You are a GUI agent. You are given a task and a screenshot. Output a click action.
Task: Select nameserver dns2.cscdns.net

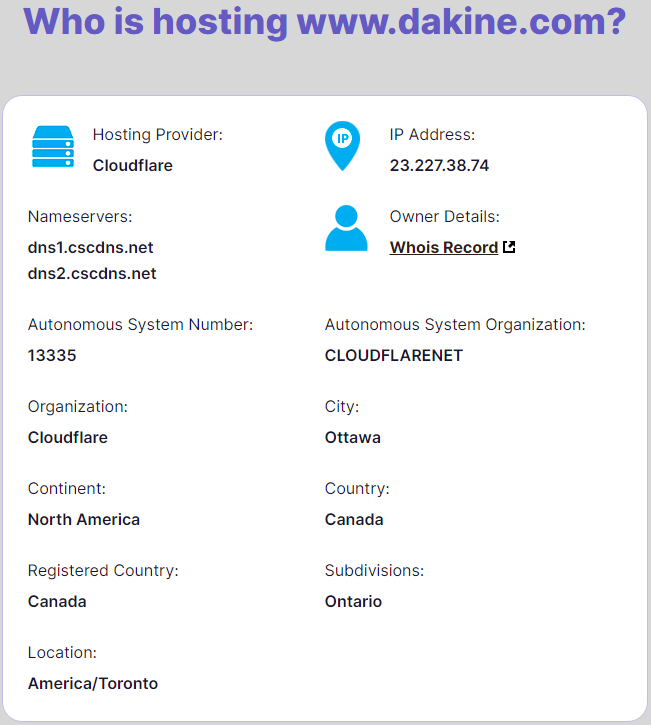coord(92,273)
